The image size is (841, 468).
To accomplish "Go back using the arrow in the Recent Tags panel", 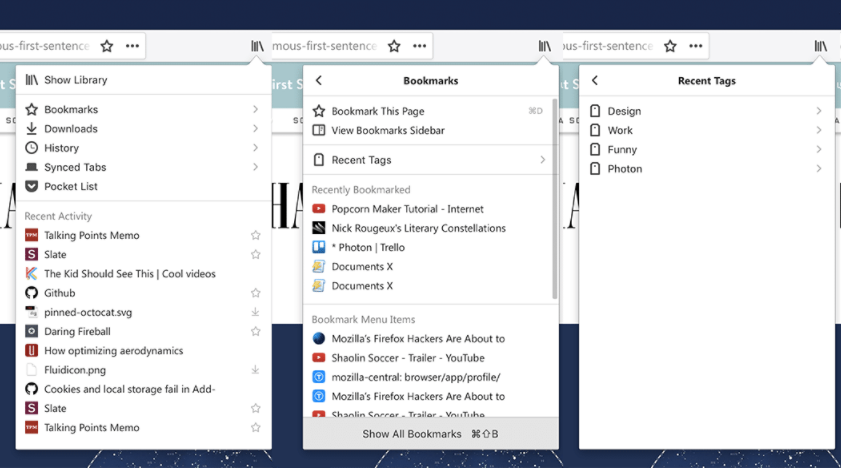I will [x=595, y=80].
